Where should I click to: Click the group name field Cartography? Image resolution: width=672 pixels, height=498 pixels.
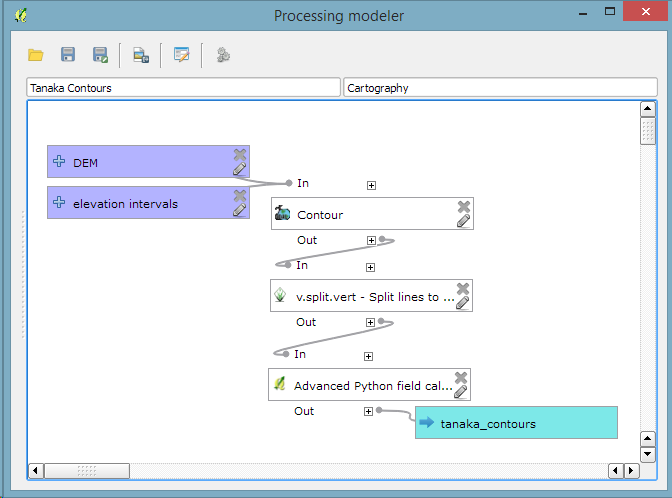click(500, 87)
